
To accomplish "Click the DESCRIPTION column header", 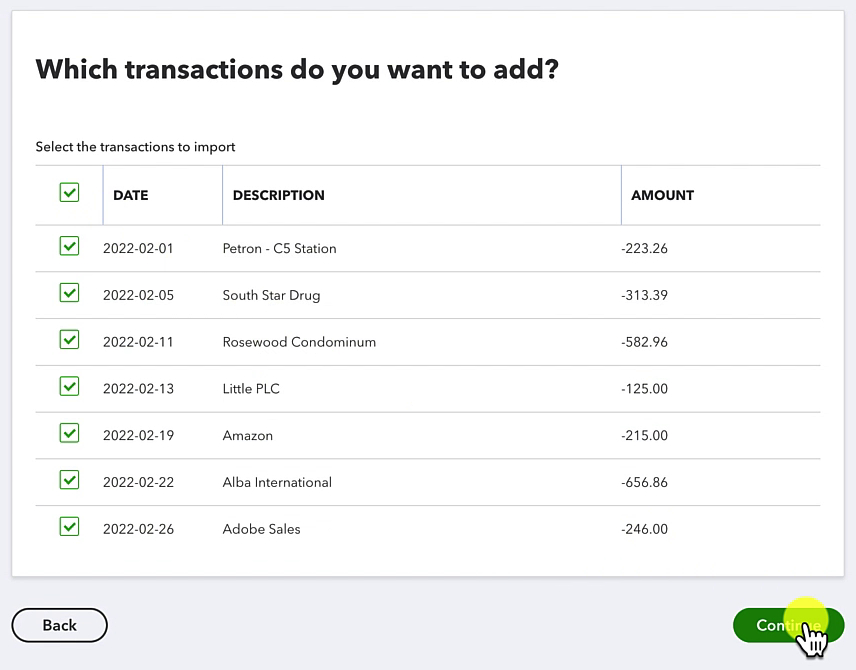I will point(278,195).
